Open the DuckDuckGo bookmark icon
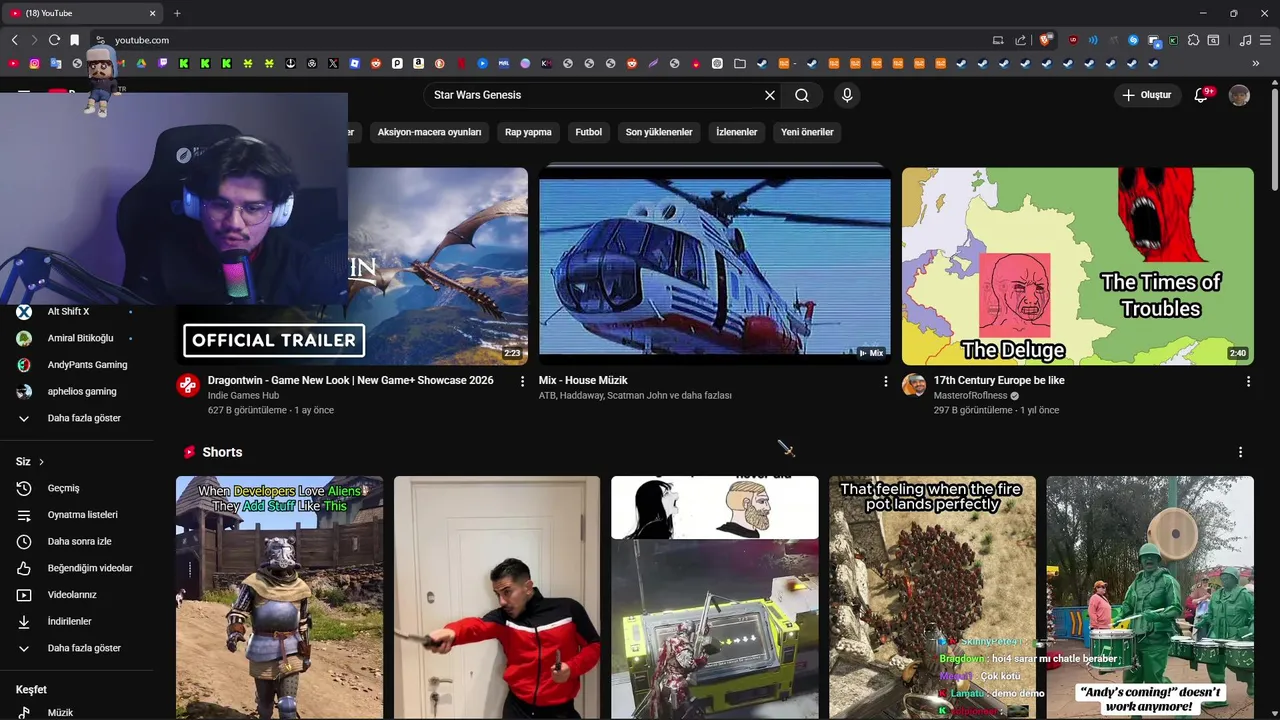1280x720 pixels. pos(439,63)
